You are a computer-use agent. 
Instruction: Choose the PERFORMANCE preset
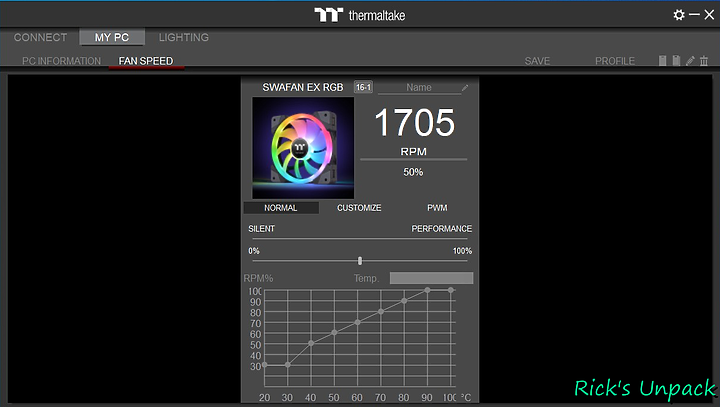point(442,228)
